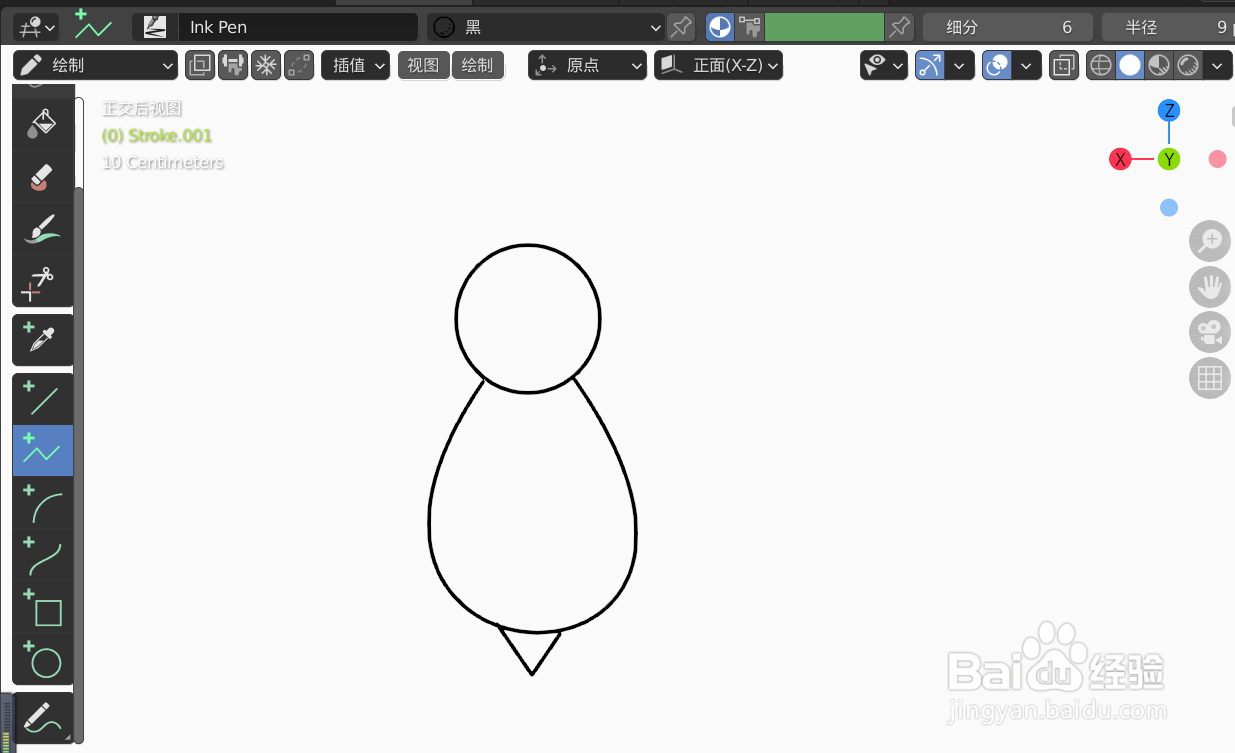Screen dimensions: 1235x753
Task: Click the Polyline tool icon in header
Action: tap(93, 25)
